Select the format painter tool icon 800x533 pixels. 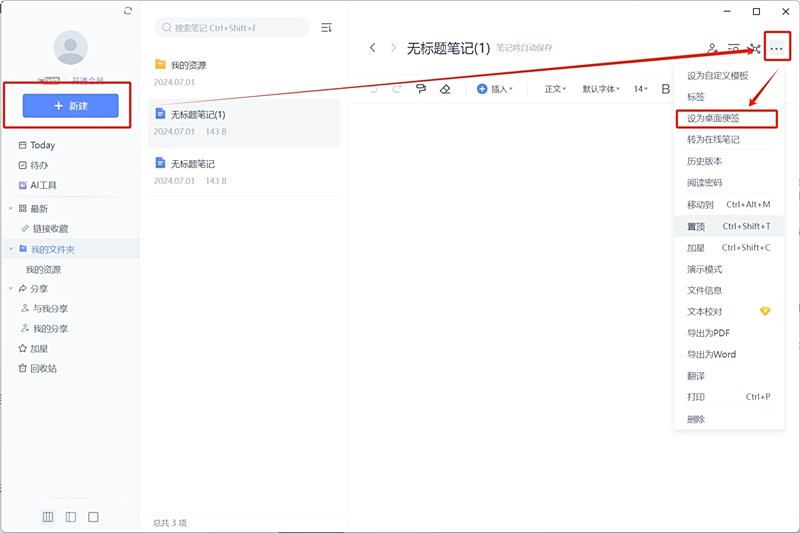click(421, 89)
